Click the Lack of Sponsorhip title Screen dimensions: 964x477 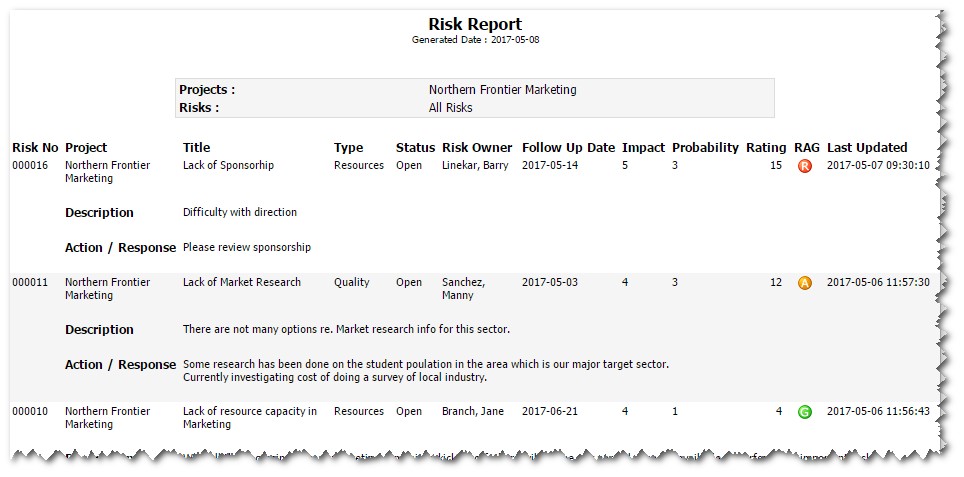pos(228,165)
